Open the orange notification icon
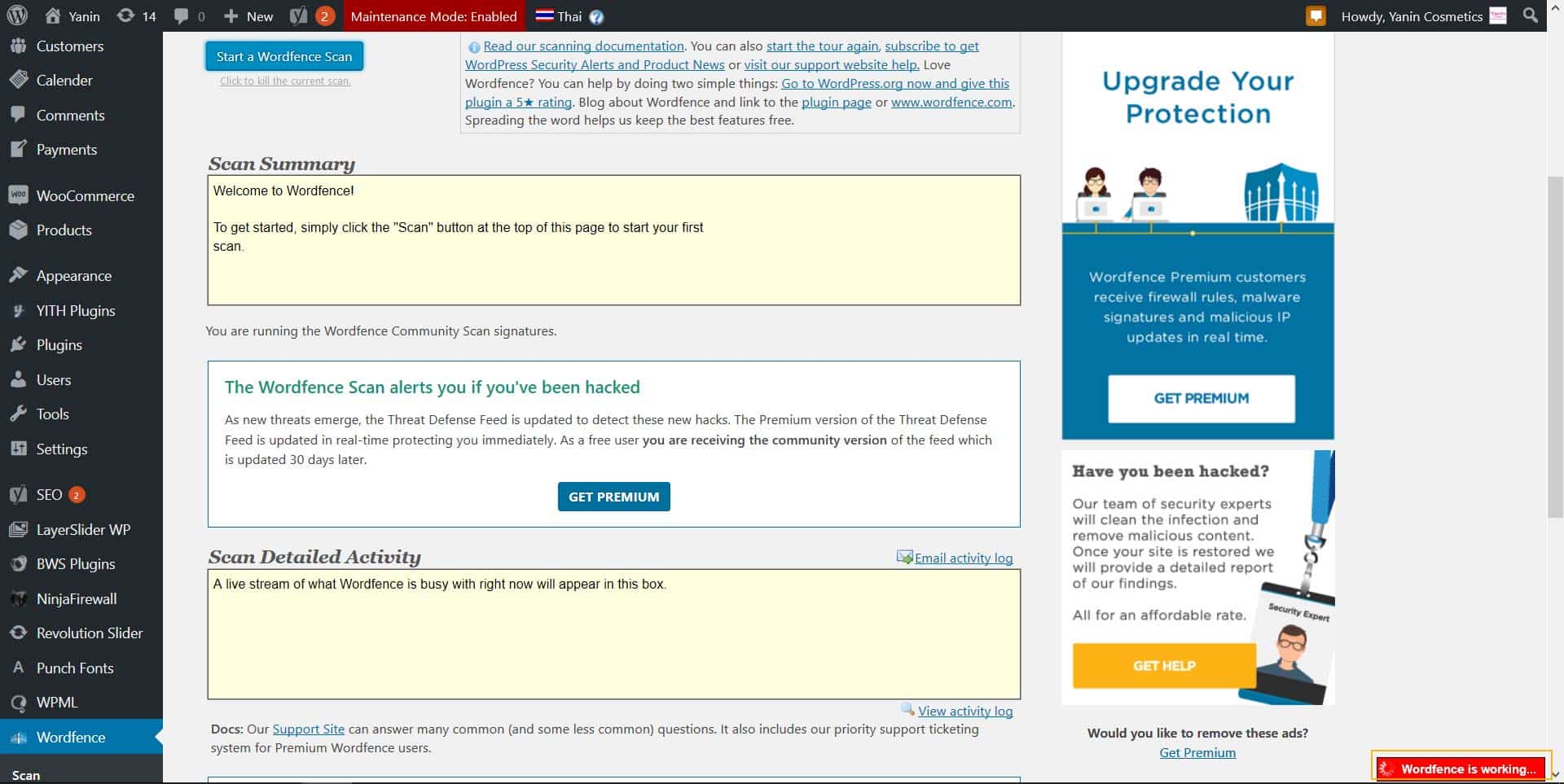Screen dimensions: 1564x784 (x=1316, y=16)
